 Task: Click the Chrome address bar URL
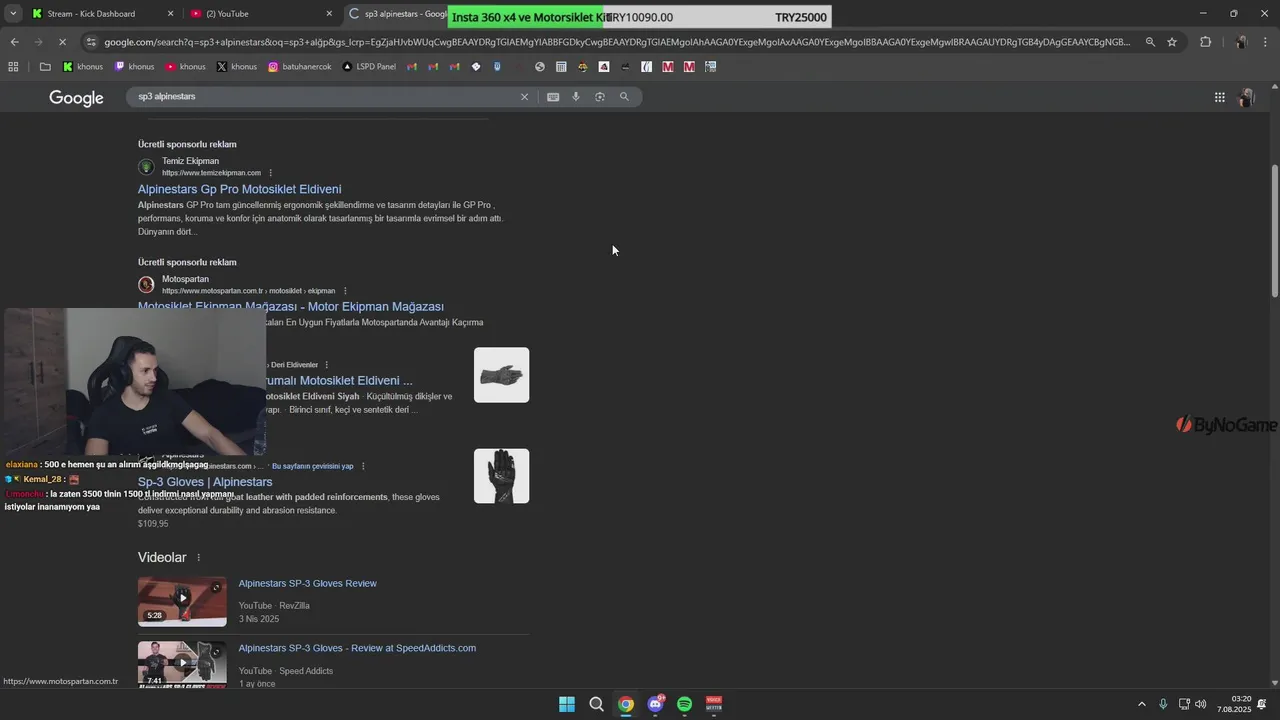617,42
